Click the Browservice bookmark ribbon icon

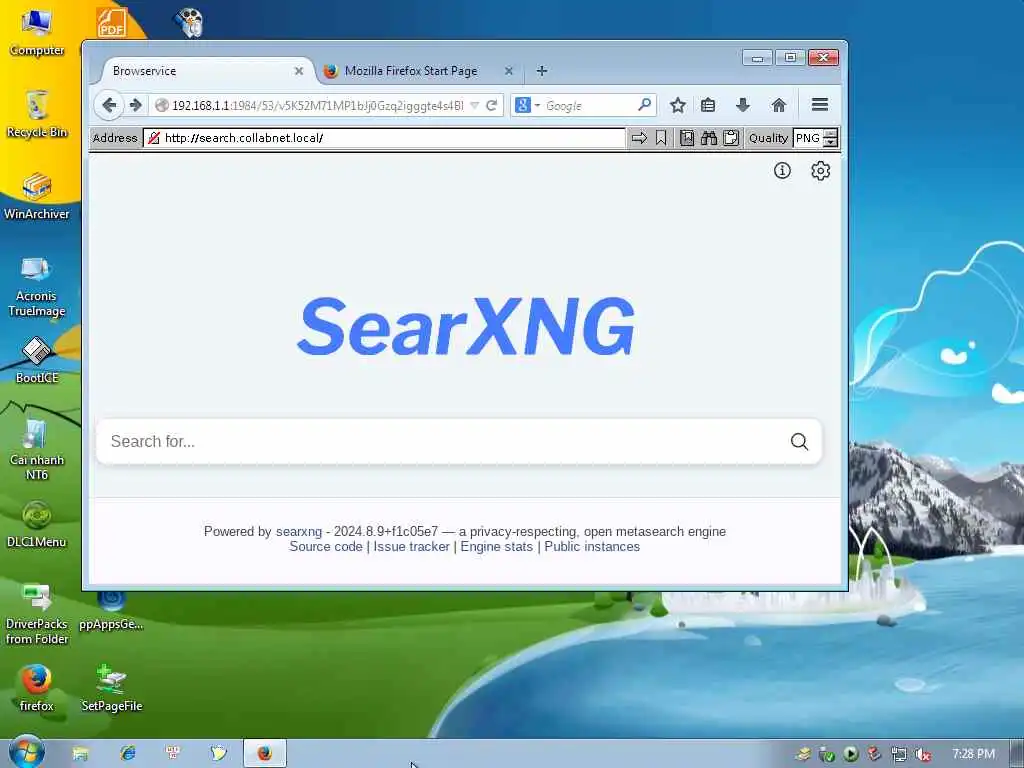pyautogui.click(x=661, y=138)
